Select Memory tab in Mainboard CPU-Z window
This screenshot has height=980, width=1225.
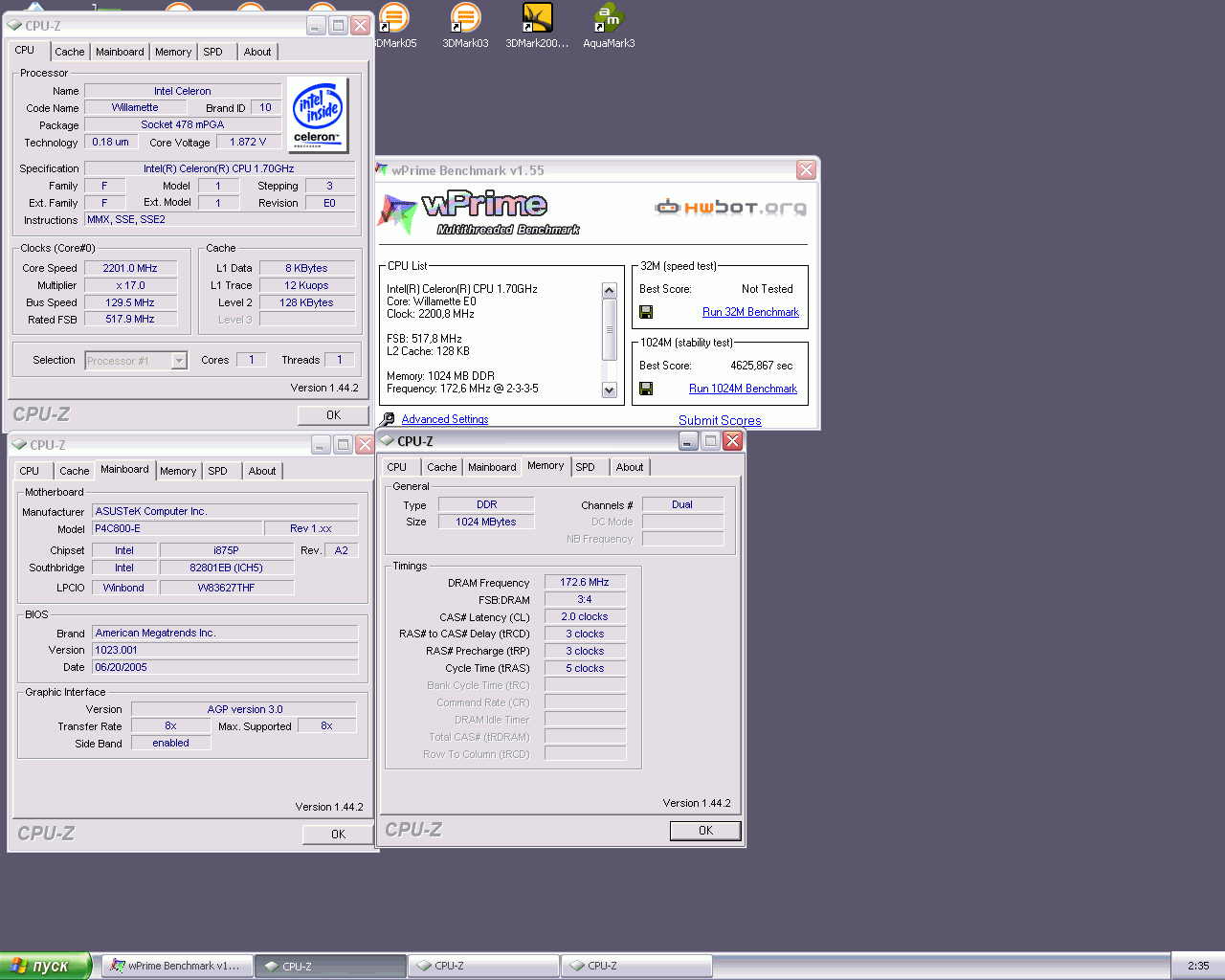[x=178, y=471]
